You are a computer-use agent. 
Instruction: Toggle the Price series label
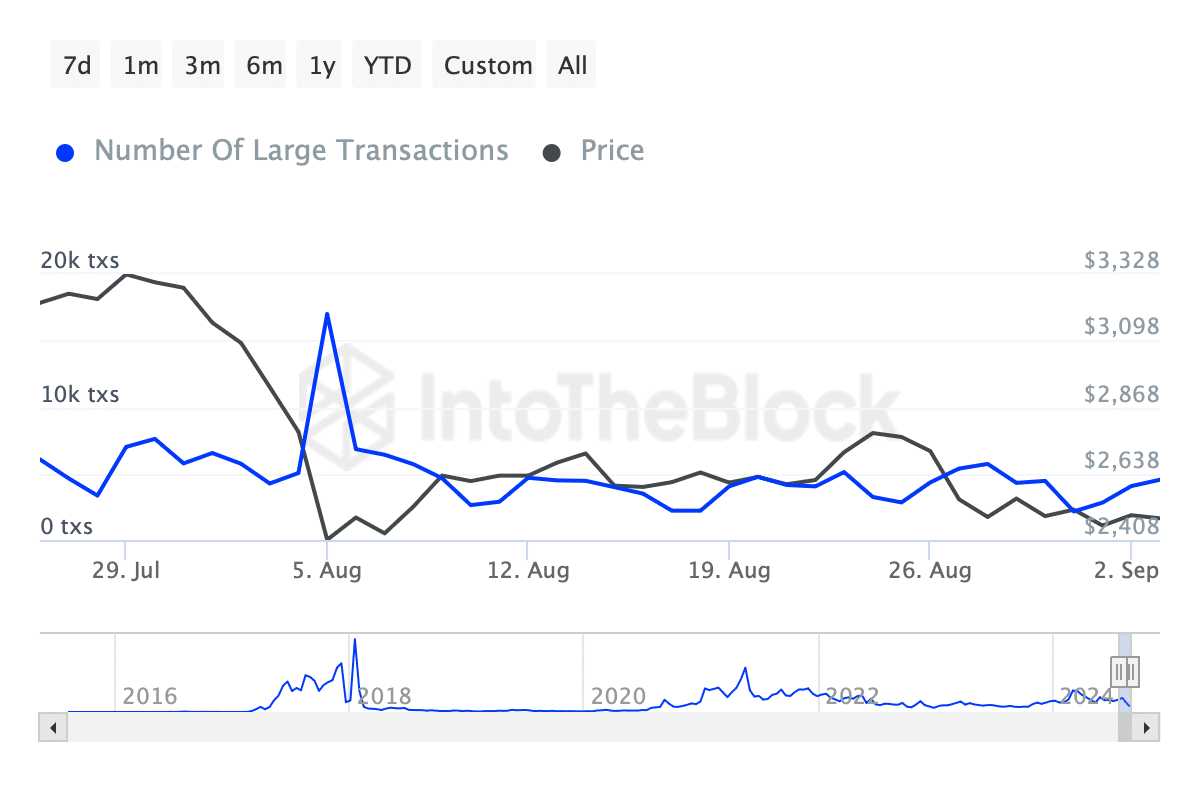tap(612, 151)
